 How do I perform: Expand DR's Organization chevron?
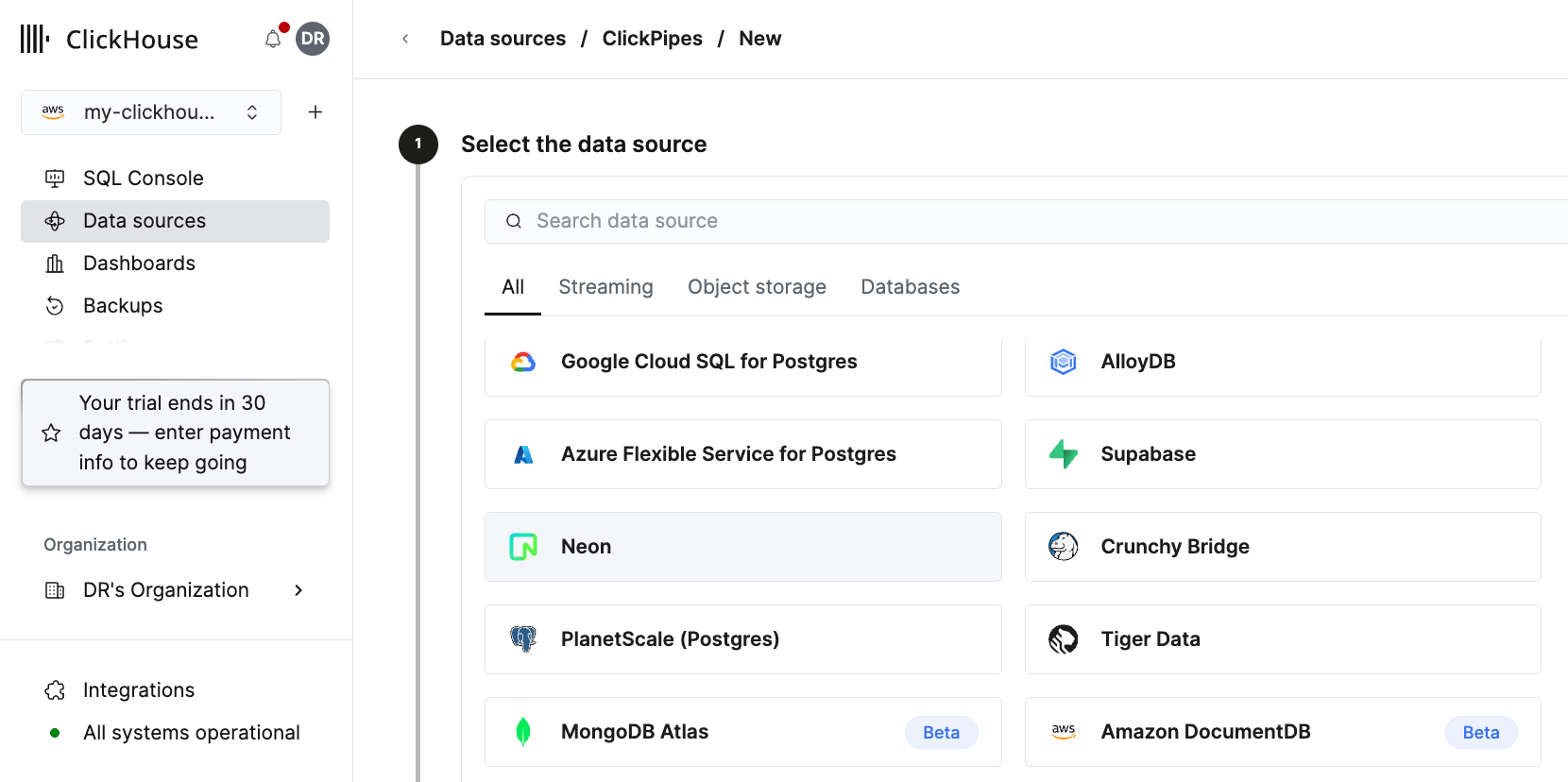click(298, 590)
